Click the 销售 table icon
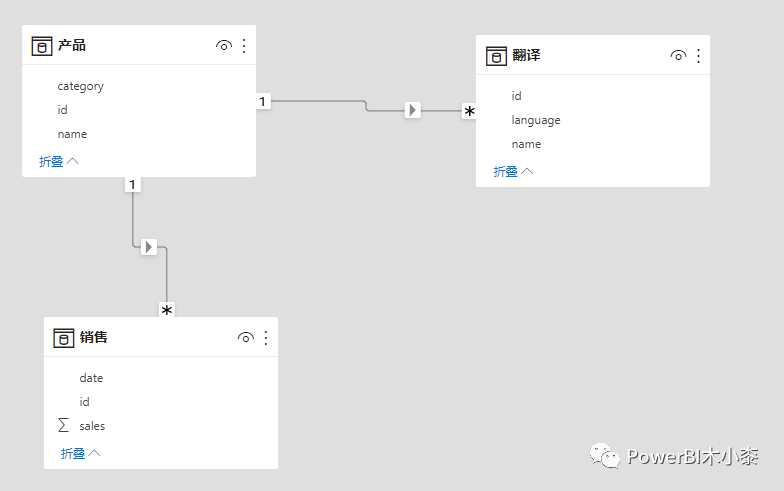 (x=63, y=338)
